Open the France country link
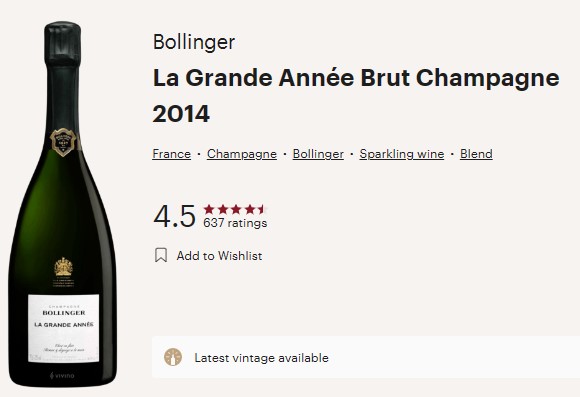The width and height of the screenshot is (580, 397). coord(172,154)
